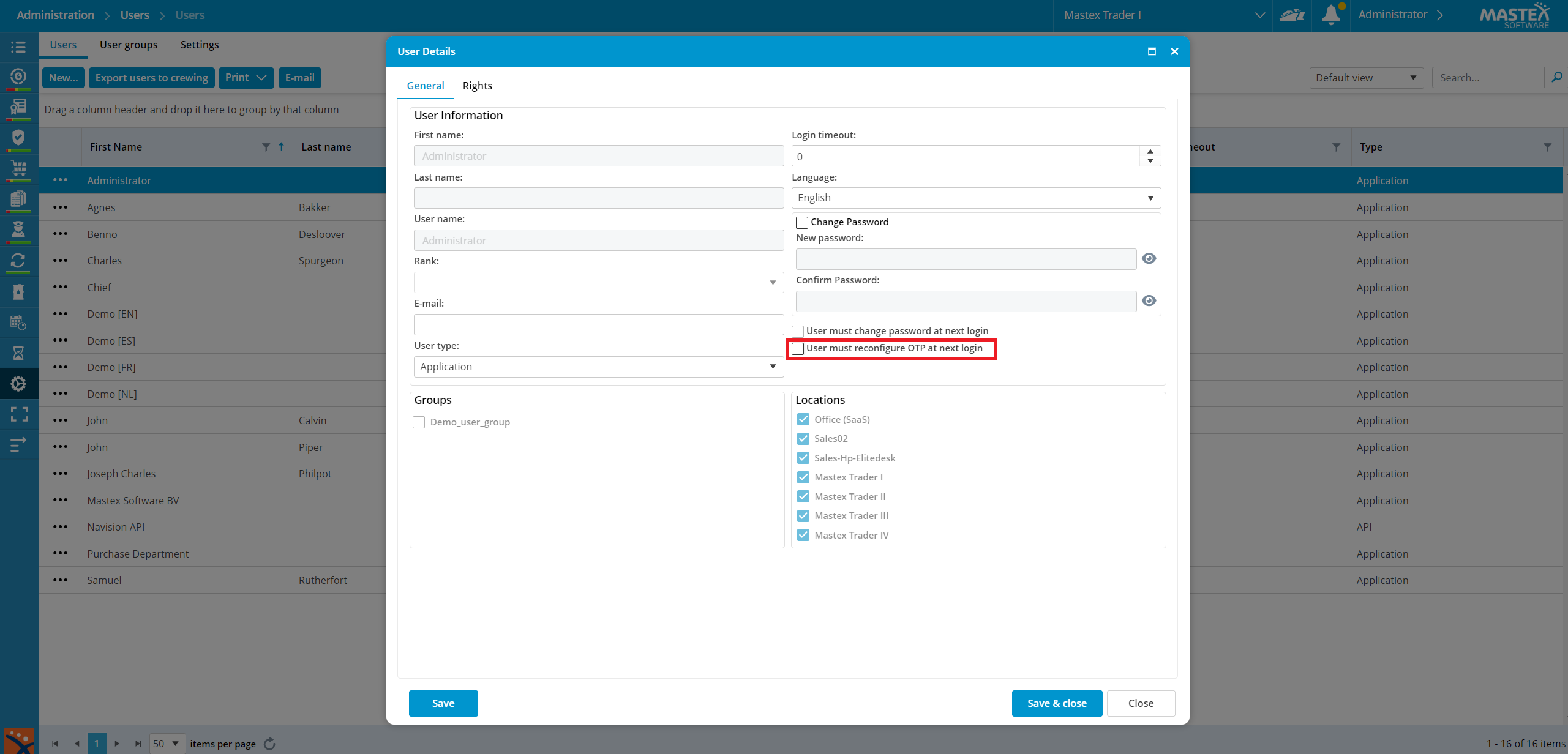Image resolution: width=1568 pixels, height=754 pixels.
Task: Click the shield sidebar icon
Action: pyautogui.click(x=18, y=137)
